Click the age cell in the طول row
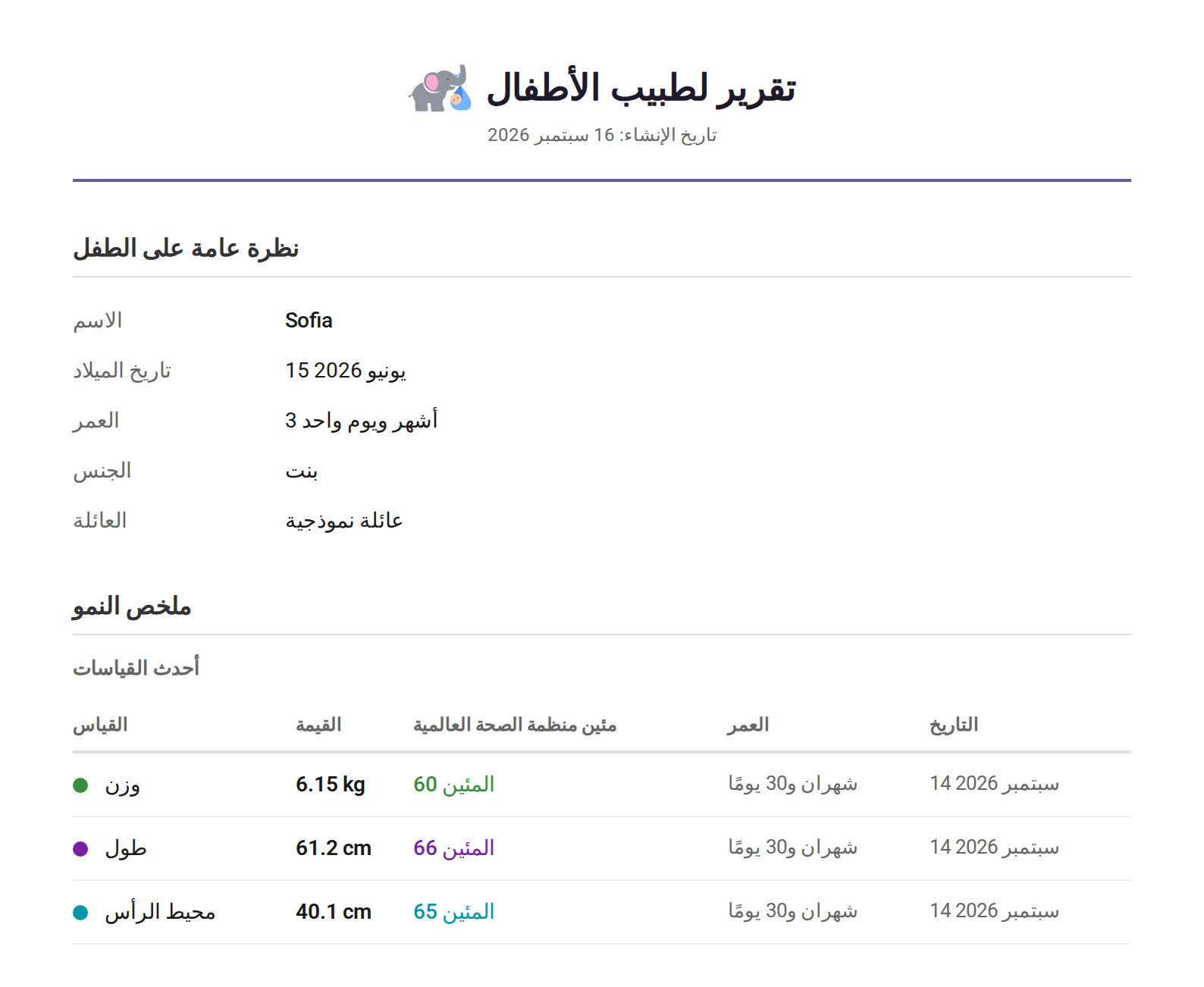 pos(793,848)
